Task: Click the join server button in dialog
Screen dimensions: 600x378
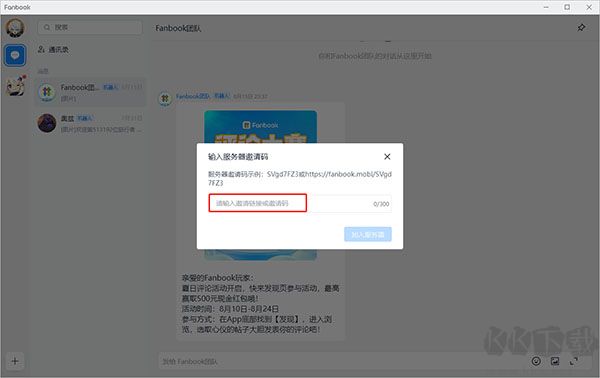Action: pyautogui.click(x=368, y=234)
